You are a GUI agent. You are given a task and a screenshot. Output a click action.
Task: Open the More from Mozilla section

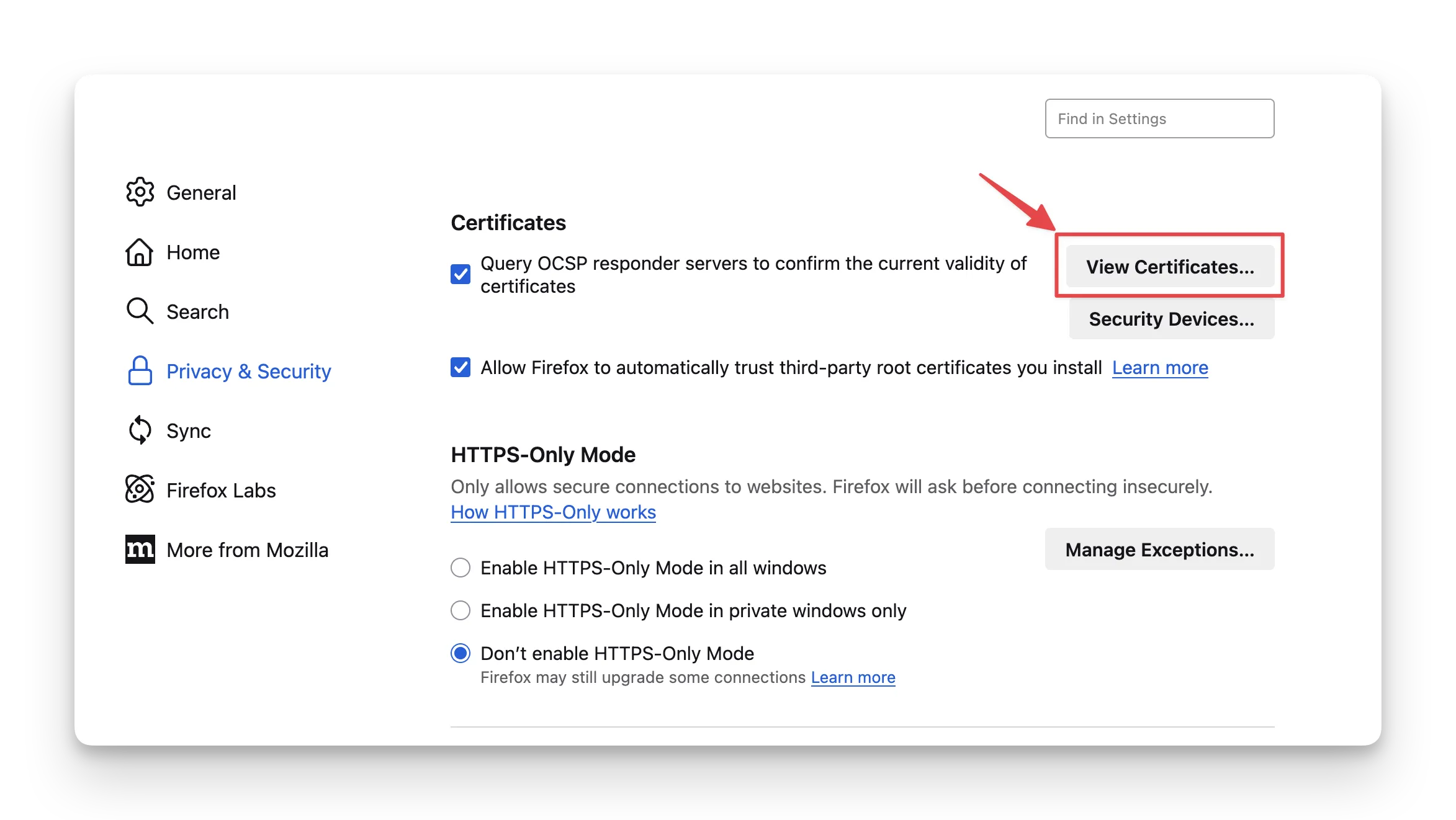(x=247, y=550)
